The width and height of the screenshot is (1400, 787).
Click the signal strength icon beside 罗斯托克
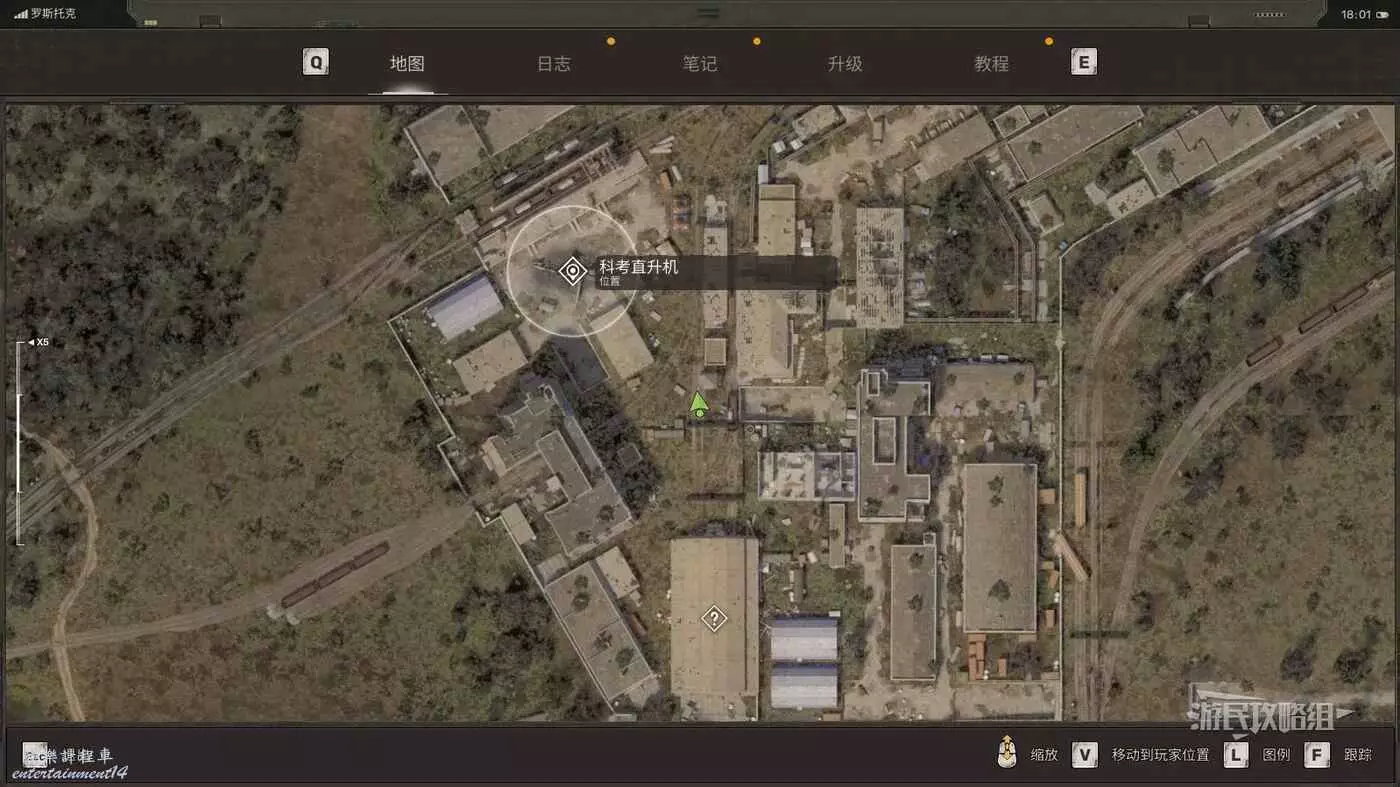click(20, 14)
